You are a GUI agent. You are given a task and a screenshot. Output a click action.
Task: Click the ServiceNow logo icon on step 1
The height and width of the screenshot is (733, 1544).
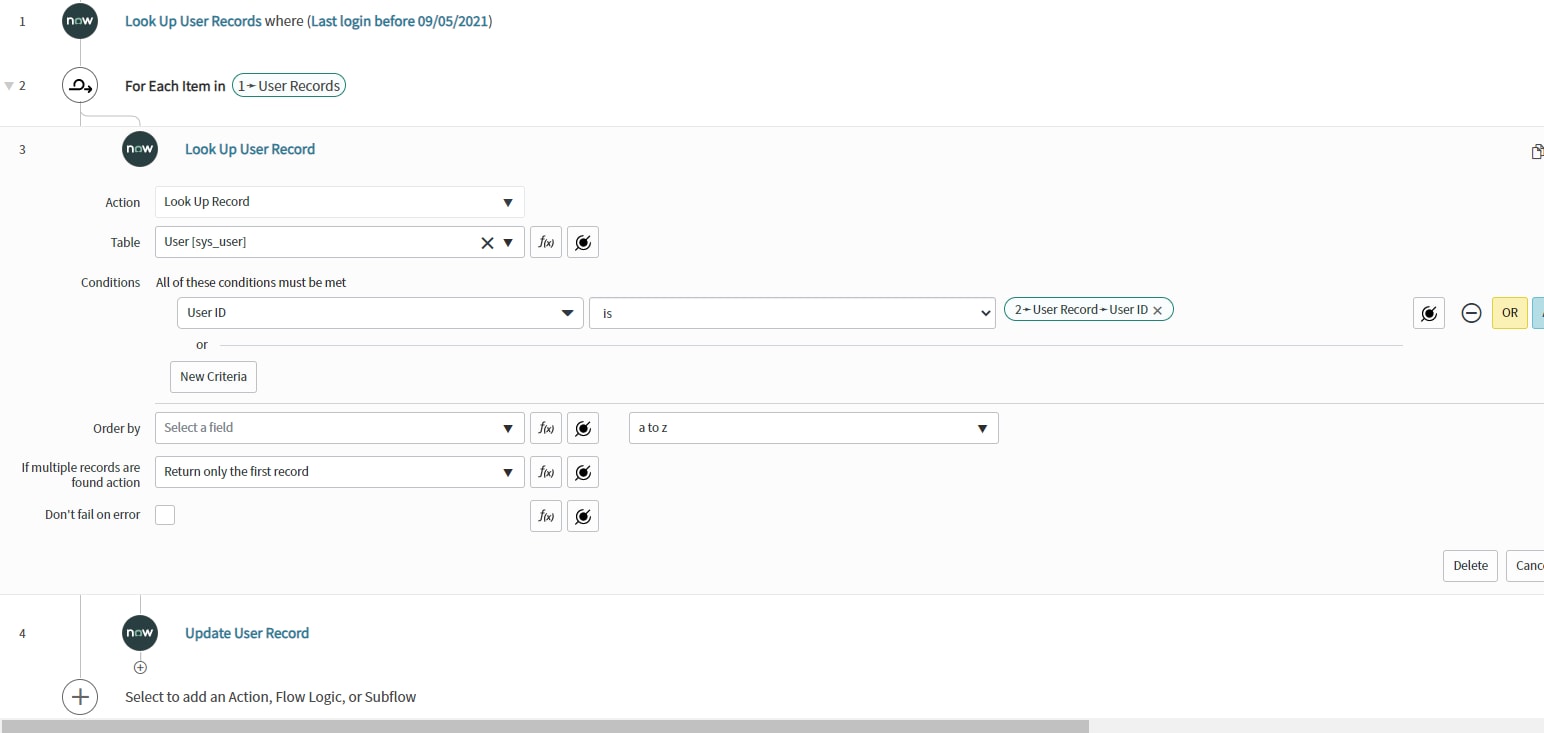point(79,20)
